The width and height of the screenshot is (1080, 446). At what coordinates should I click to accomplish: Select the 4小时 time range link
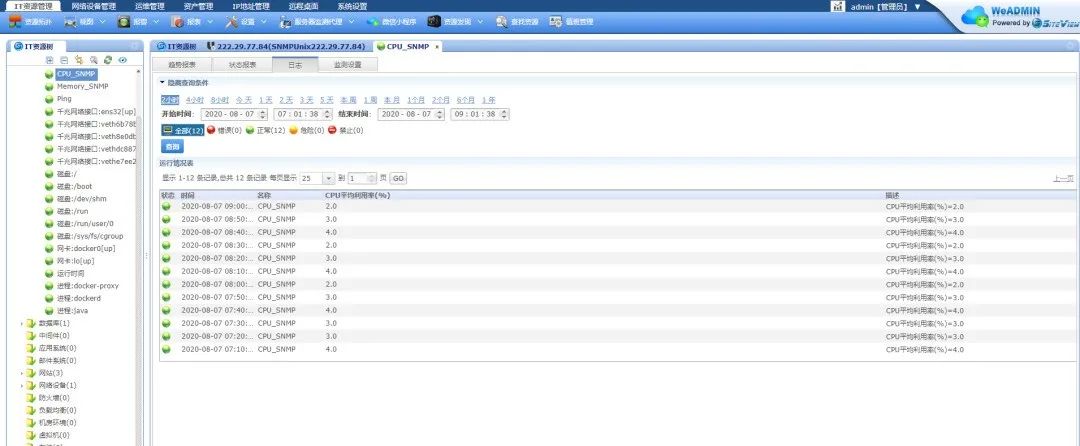click(195, 100)
